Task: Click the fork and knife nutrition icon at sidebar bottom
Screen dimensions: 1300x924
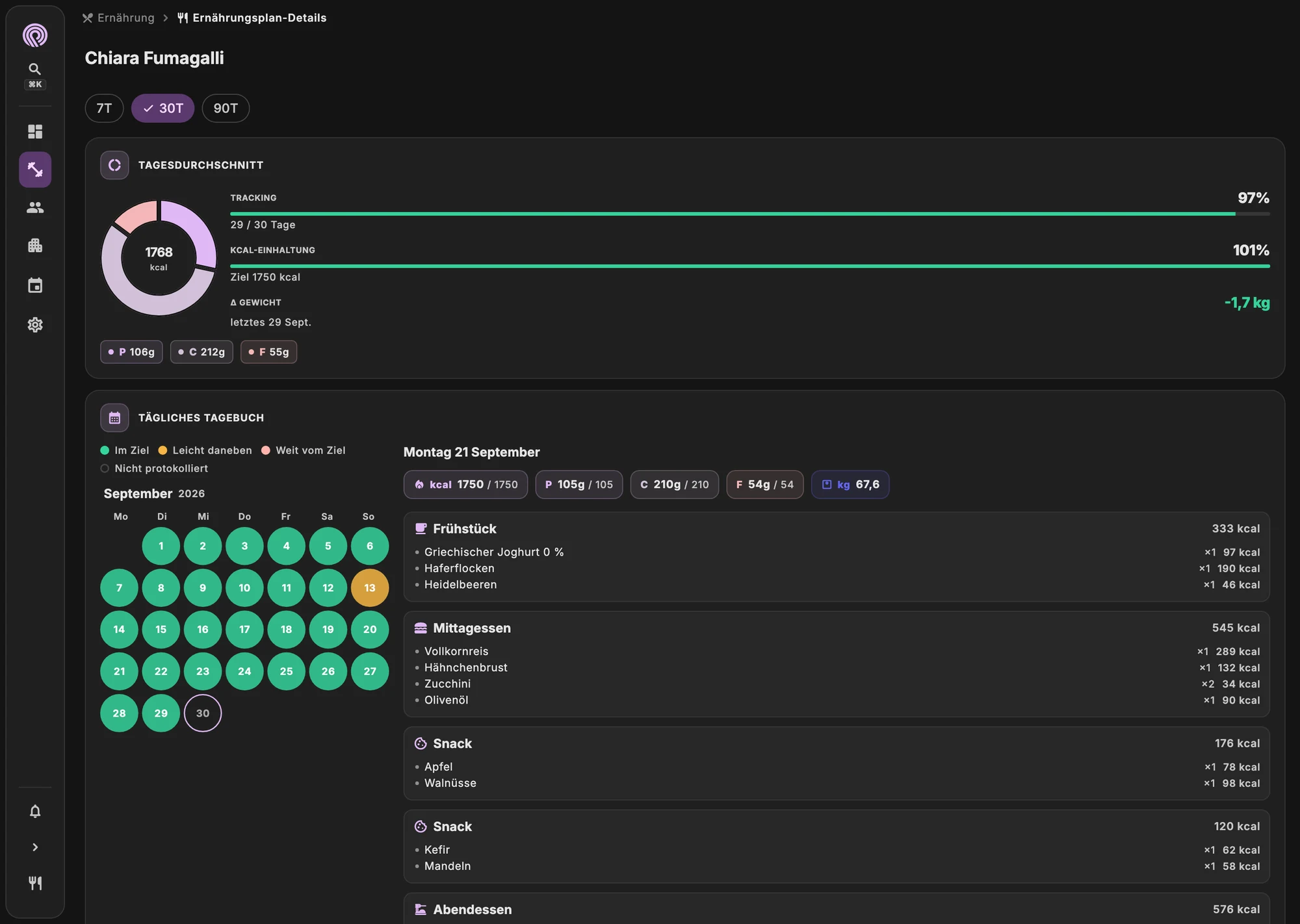Action: click(x=35, y=883)
